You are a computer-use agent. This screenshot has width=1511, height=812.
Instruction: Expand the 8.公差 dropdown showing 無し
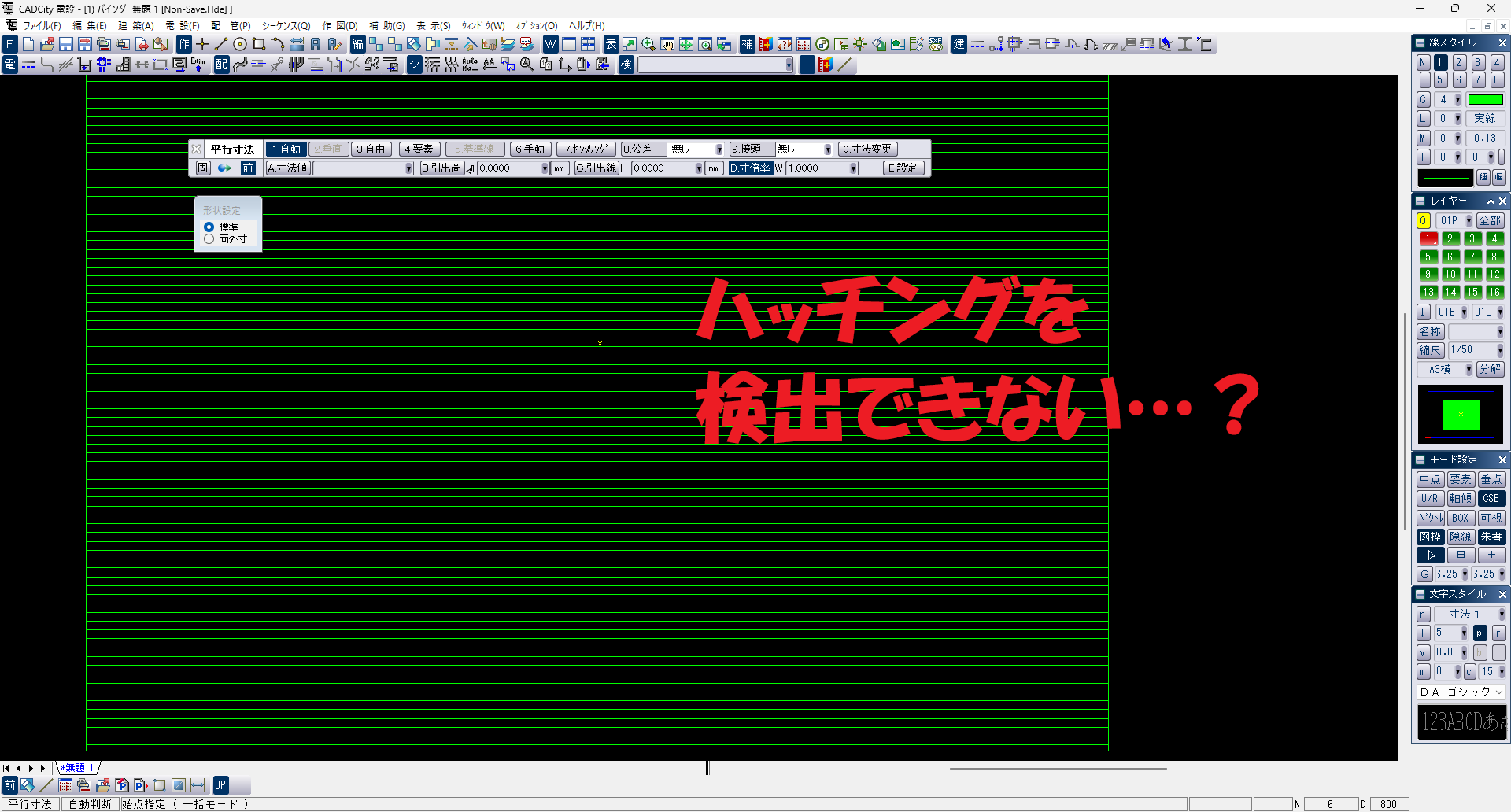pyautogui.click(x=719, y=149)
